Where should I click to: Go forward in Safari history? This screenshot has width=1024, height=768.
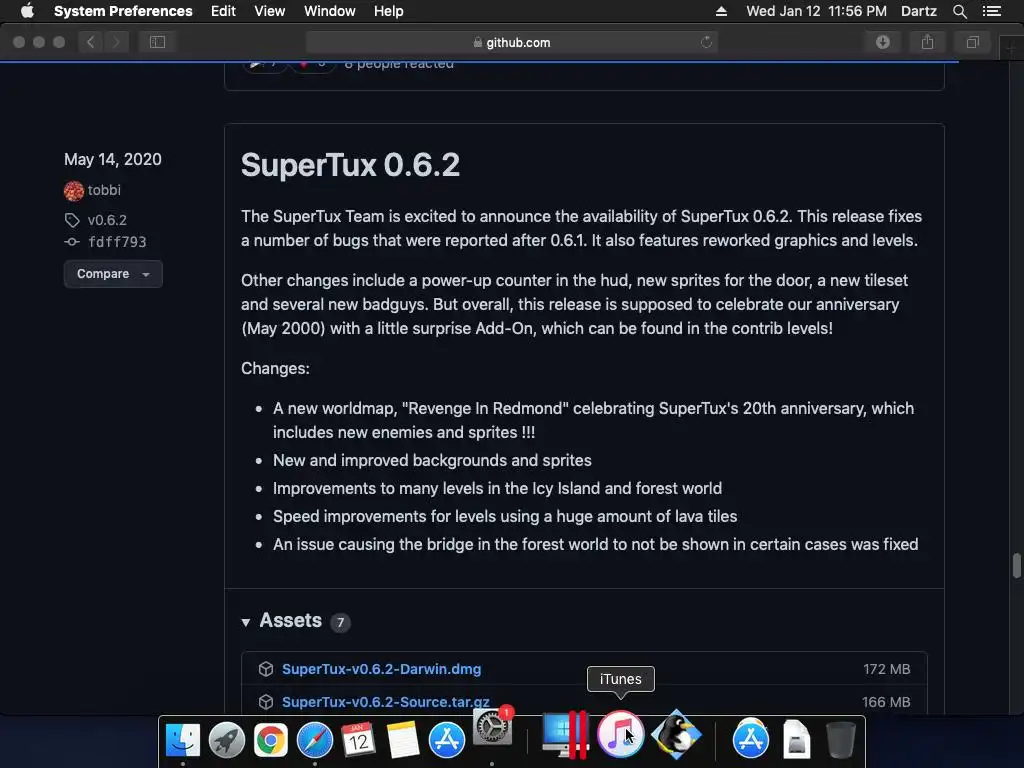pyautogui.click(x=116, y=42)
